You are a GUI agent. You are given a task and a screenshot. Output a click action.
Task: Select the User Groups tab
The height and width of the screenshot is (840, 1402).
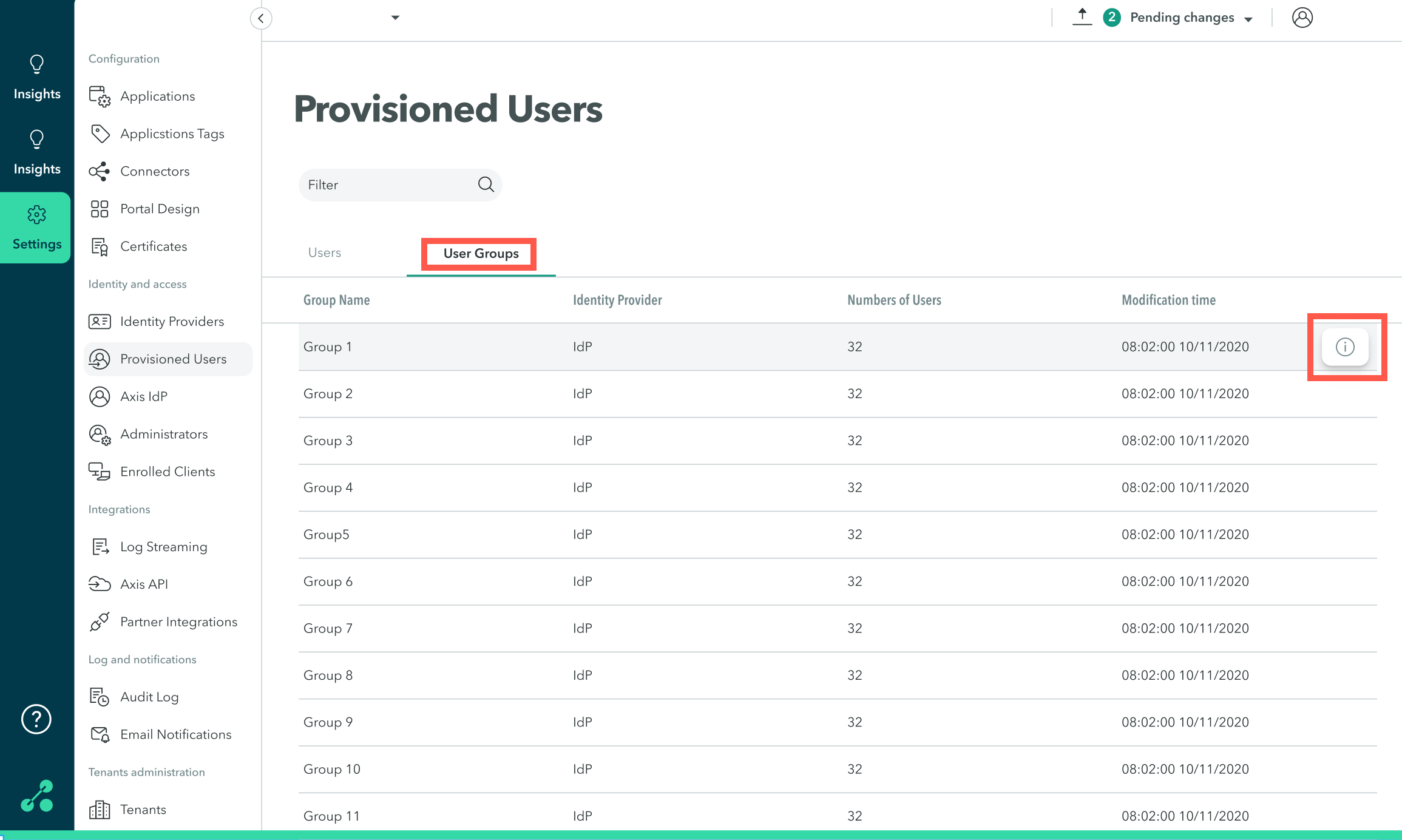(x=481, y=254)
